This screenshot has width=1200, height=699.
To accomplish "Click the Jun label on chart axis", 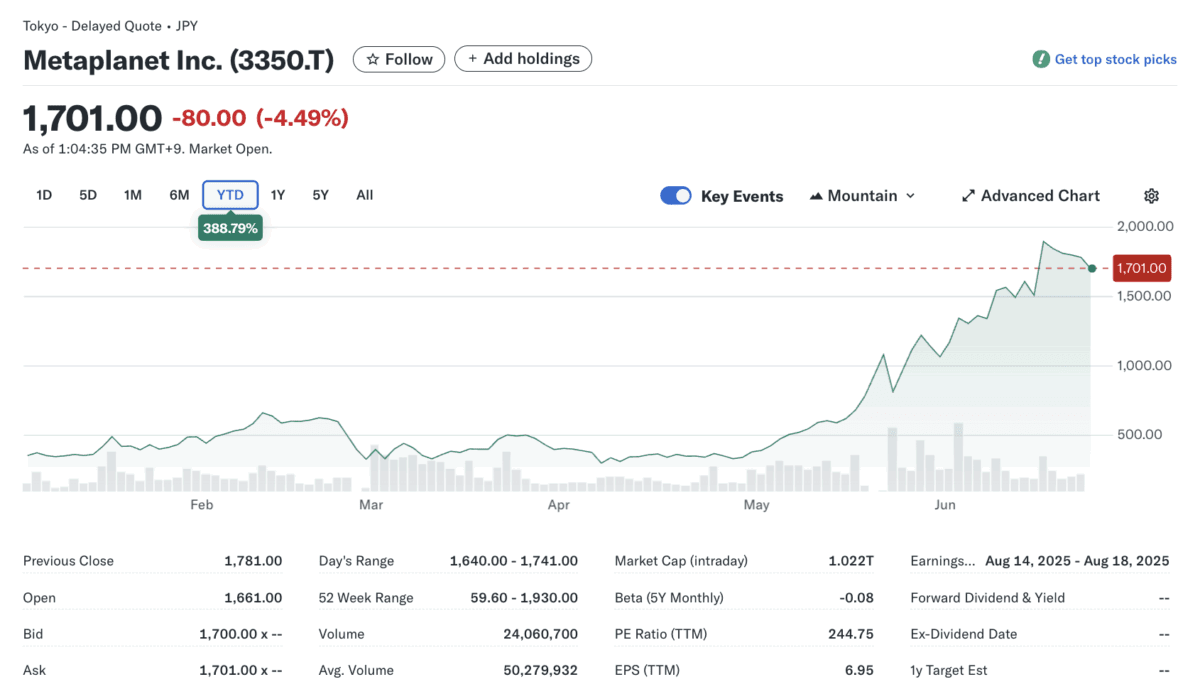I will [945, 505].
